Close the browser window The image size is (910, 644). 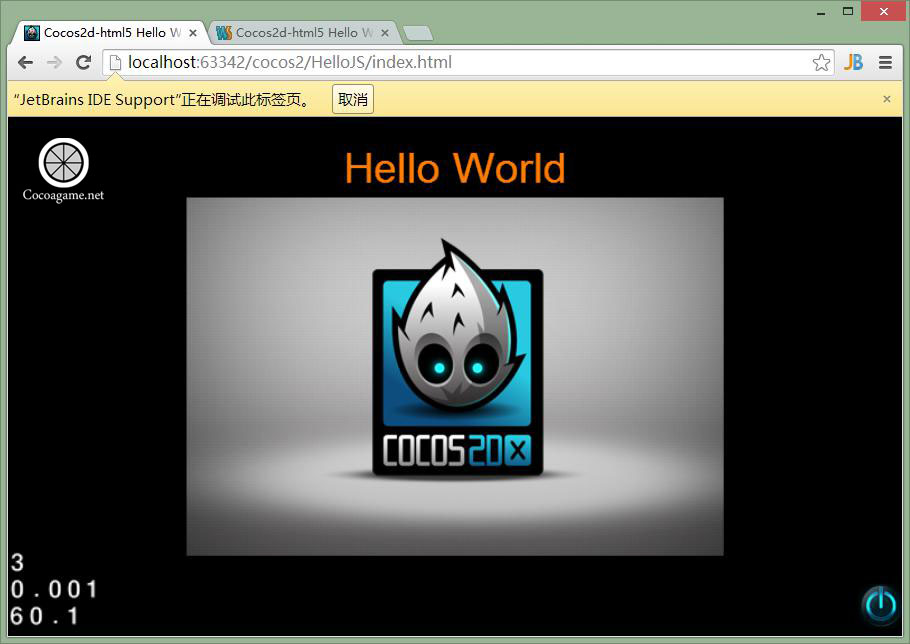(883, 12)
